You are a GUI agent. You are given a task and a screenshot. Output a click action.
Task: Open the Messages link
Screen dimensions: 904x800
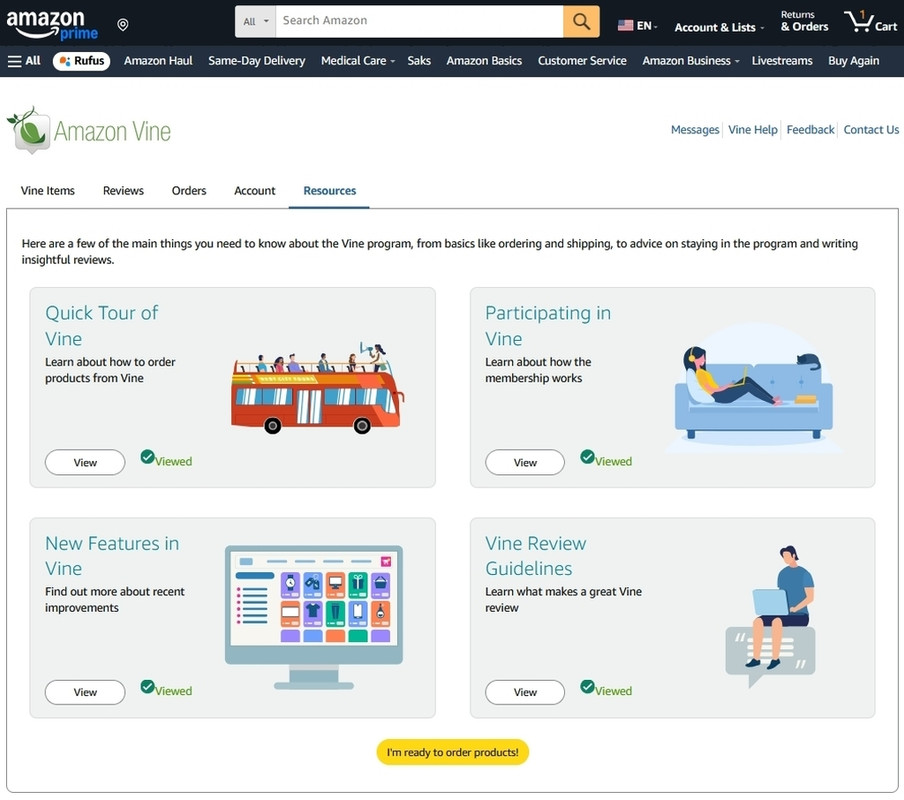point(695,130)
